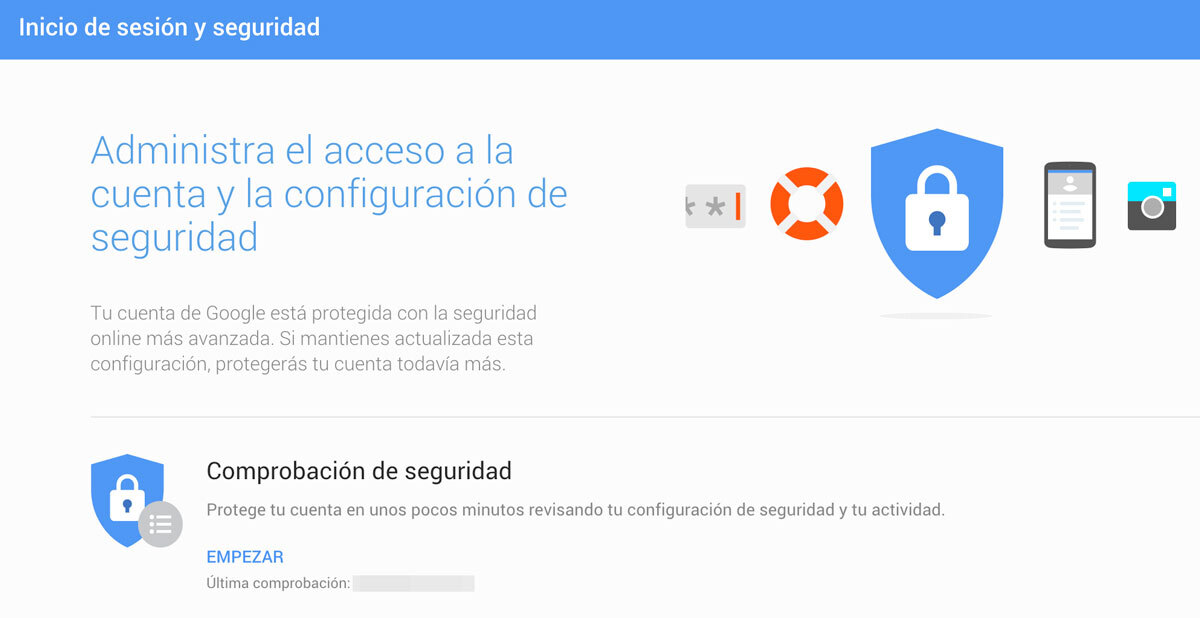Click the shadow beneath the large shield
Image resolution: width=1200 pixels, height=618 pixels.
click(936, 316)
